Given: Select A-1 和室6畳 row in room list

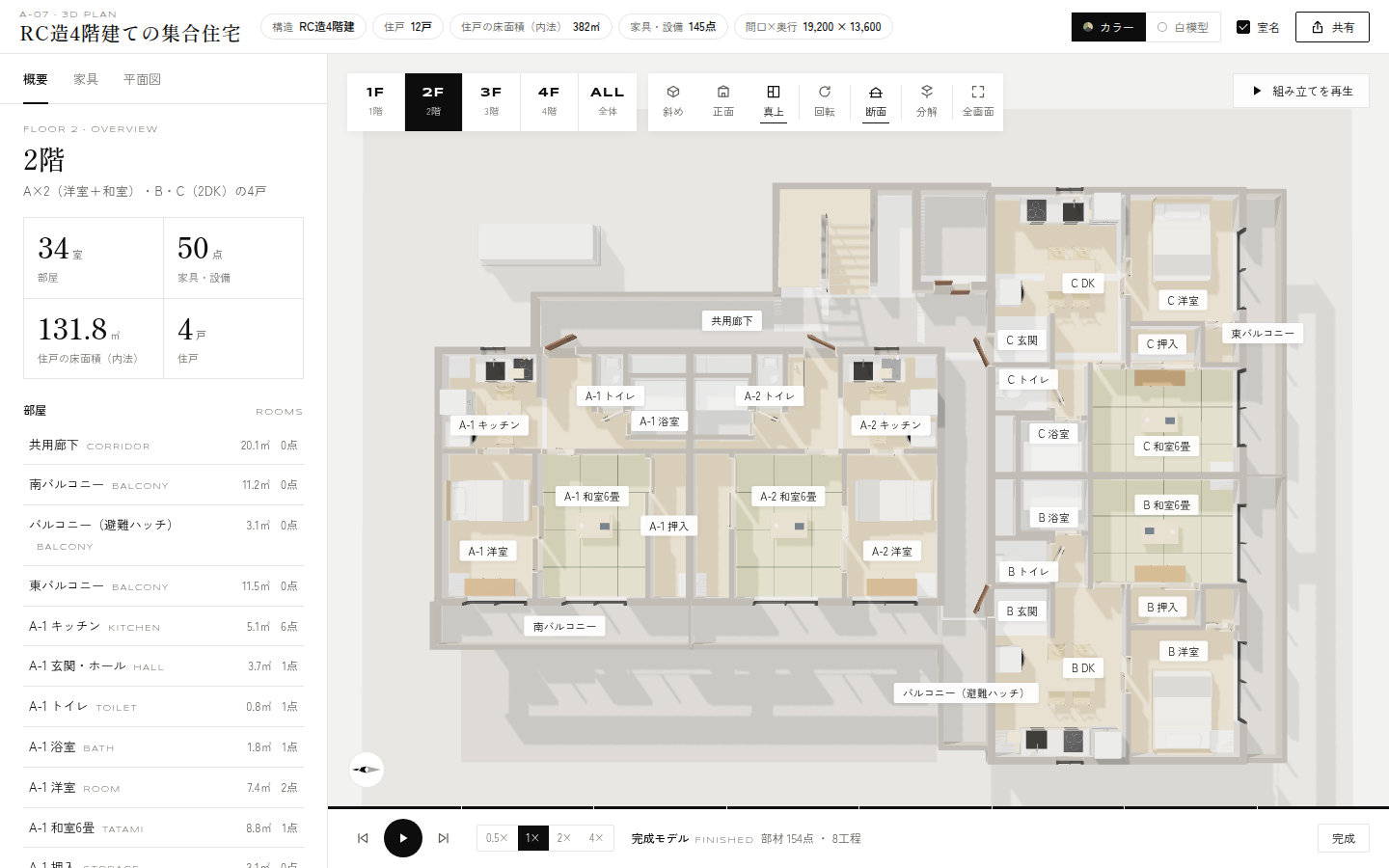Looking at the screenshot, I should click(163, 828).
